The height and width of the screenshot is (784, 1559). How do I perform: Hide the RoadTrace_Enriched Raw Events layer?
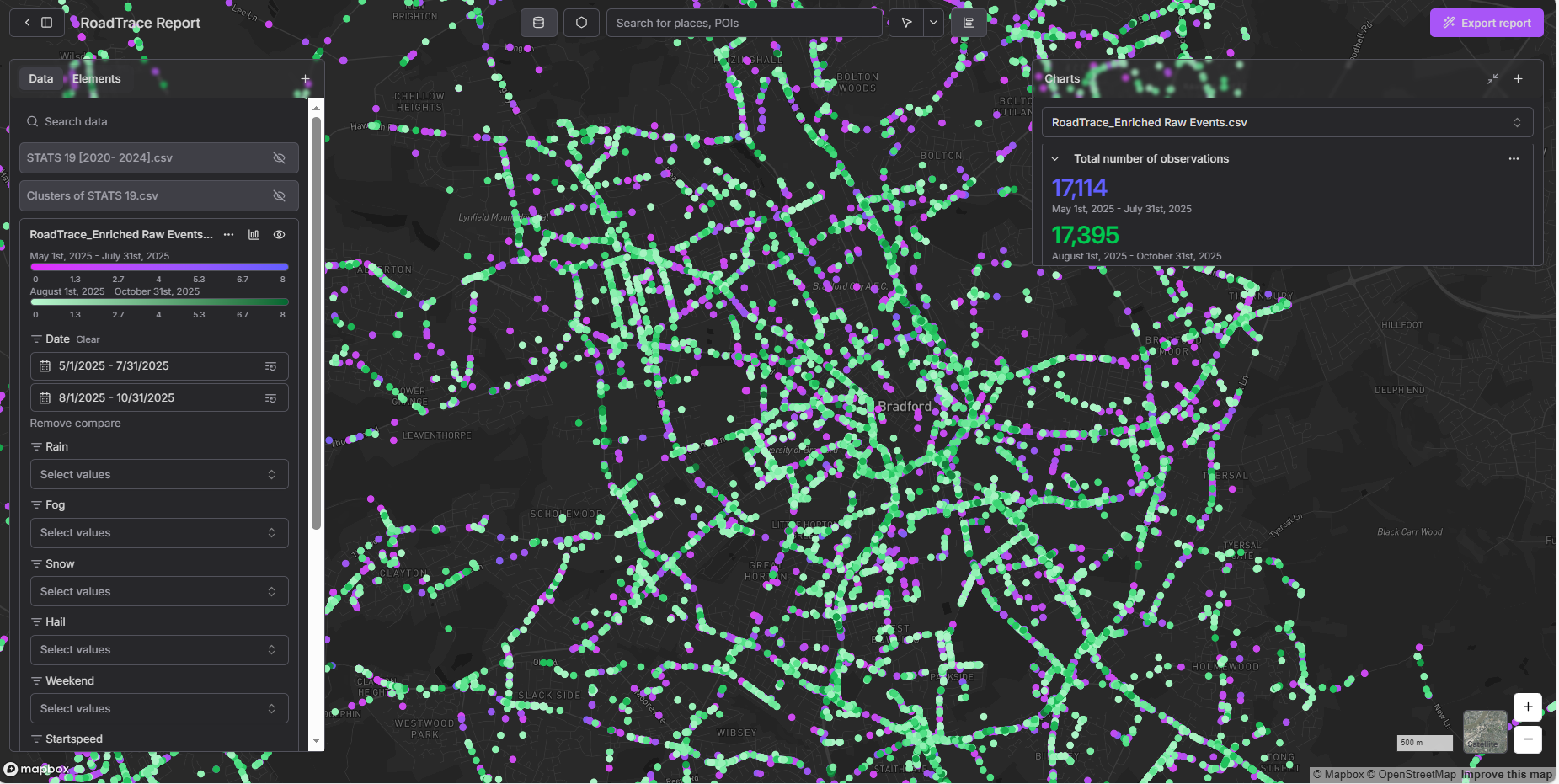click(x=280, y=235)
